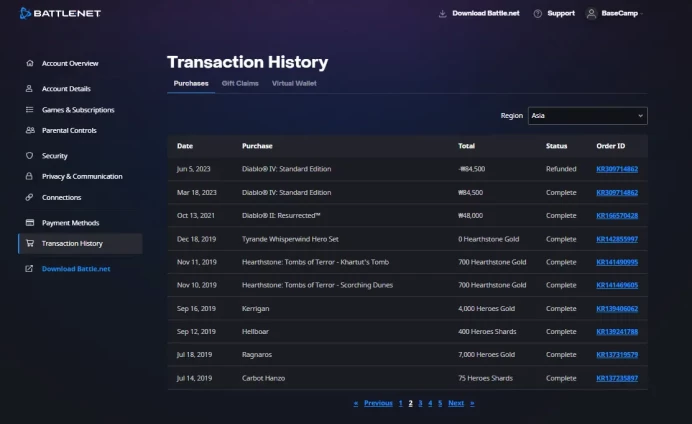Click the Refunded status text
692x424 pixels.
point(561,169)
